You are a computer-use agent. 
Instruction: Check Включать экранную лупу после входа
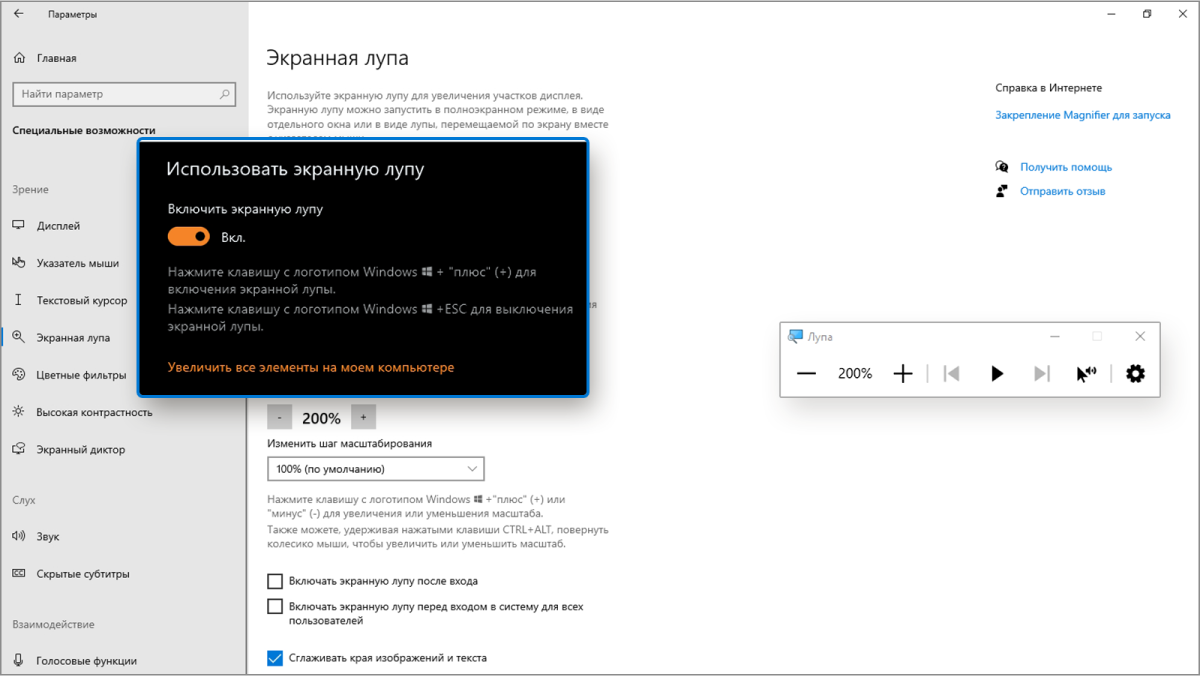pyautogui.click(x=276, y=581)
